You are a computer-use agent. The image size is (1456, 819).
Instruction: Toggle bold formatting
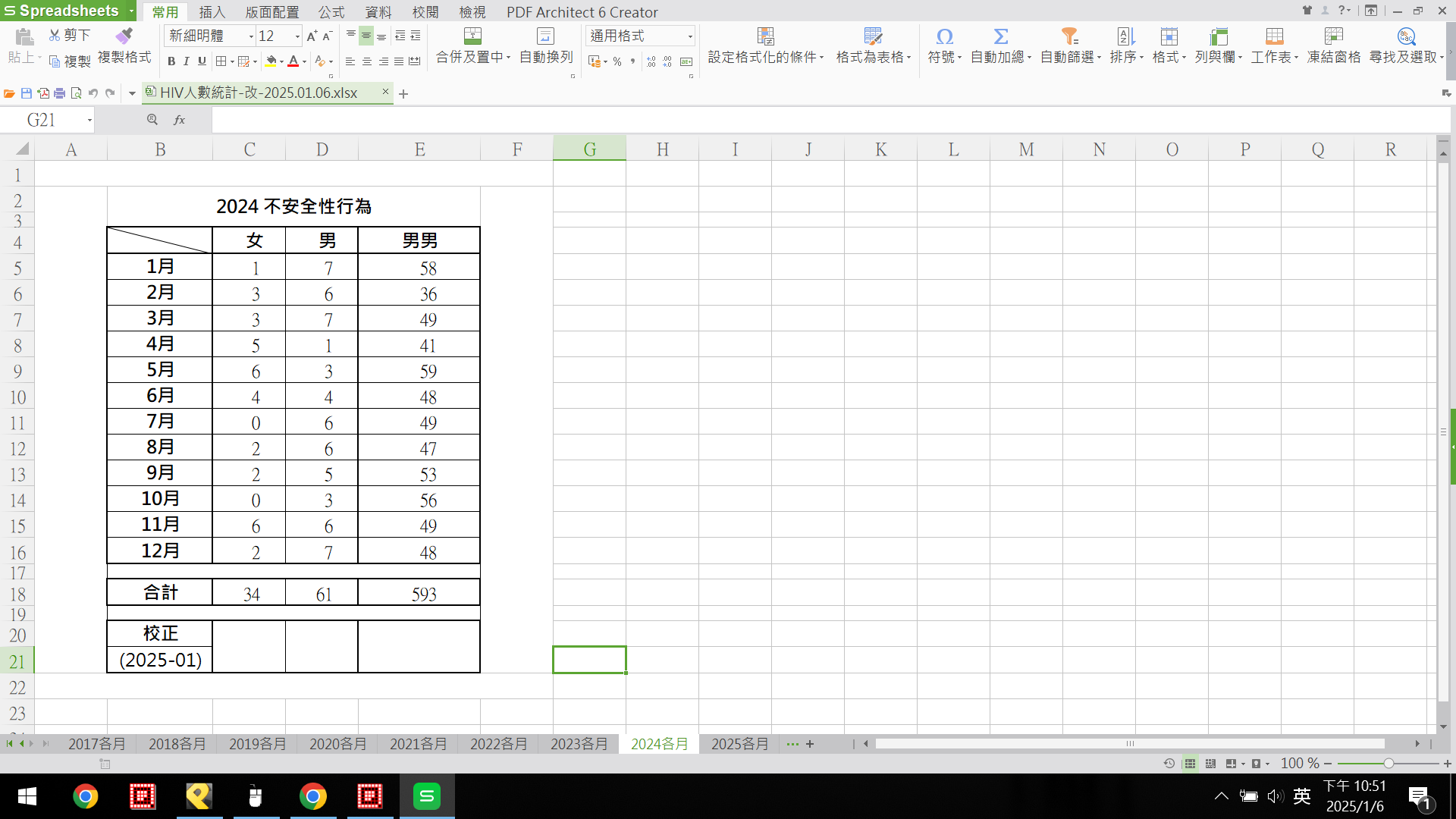coord(171,61)
